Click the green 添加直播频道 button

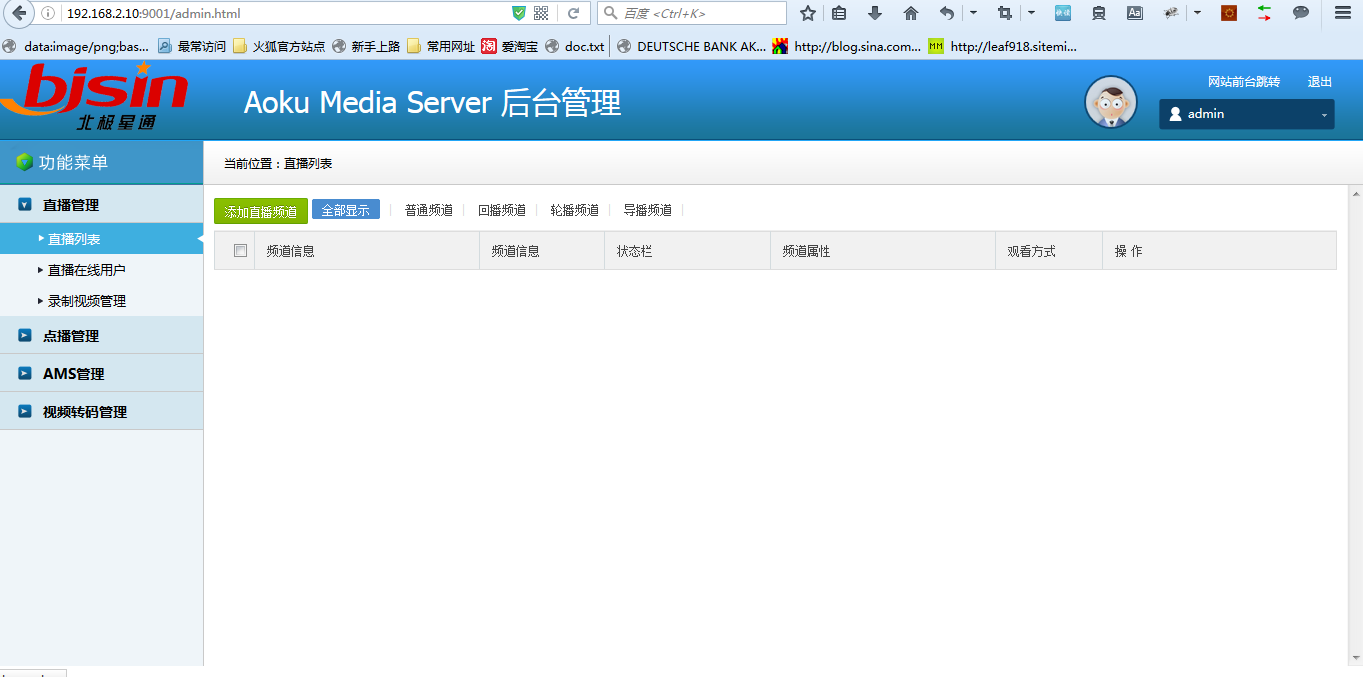click(x=260, y=210)
